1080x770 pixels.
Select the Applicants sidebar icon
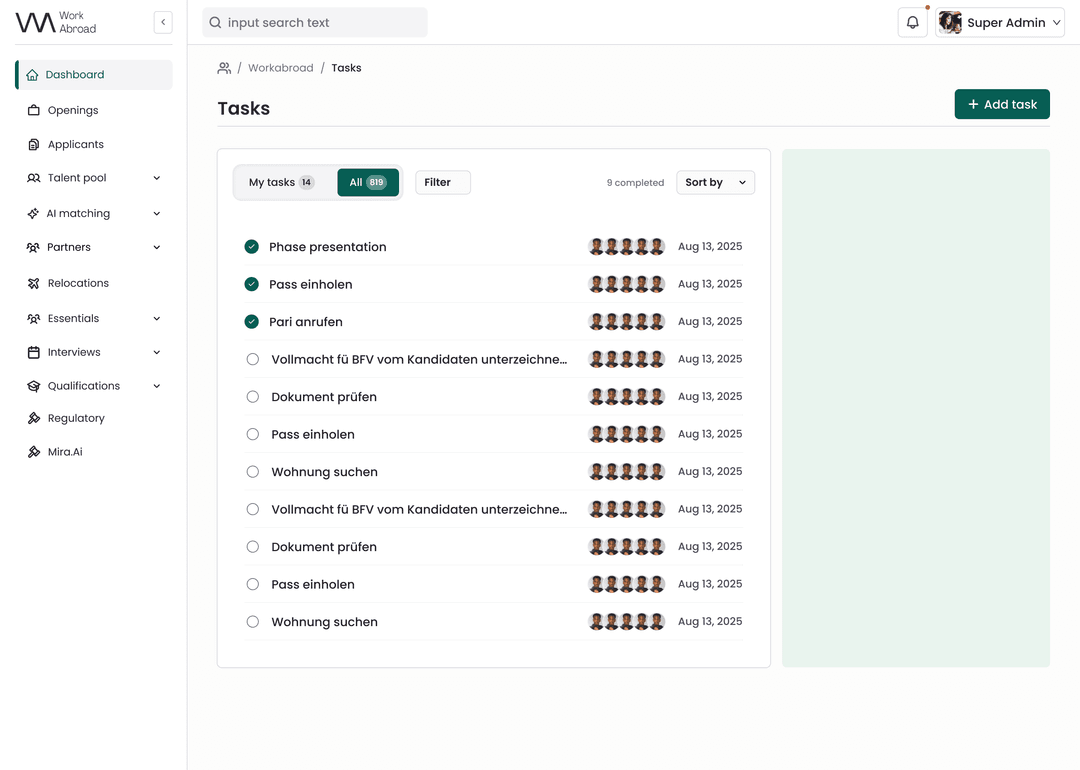pos(32,144)
